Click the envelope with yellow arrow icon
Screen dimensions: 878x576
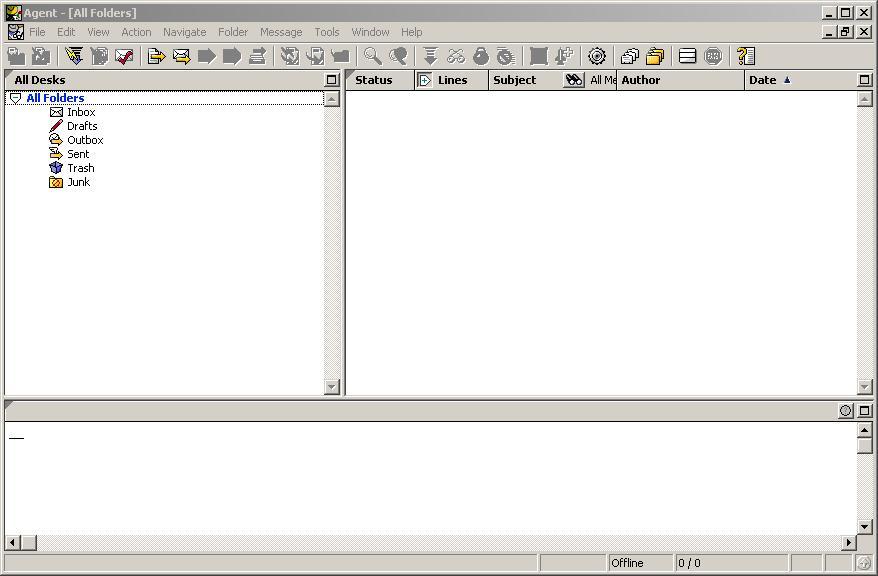(181, 56)
